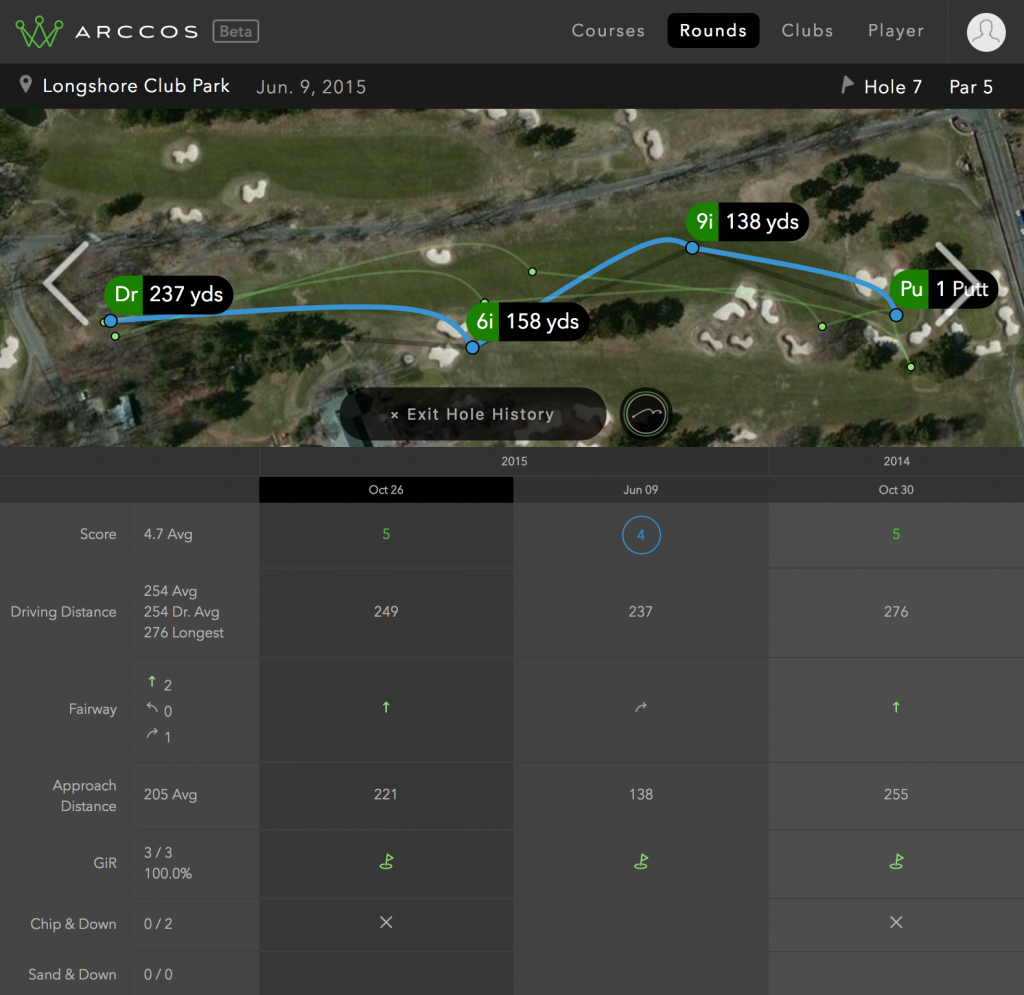Click Oct 26 score 5

click(x=386, y=534)
